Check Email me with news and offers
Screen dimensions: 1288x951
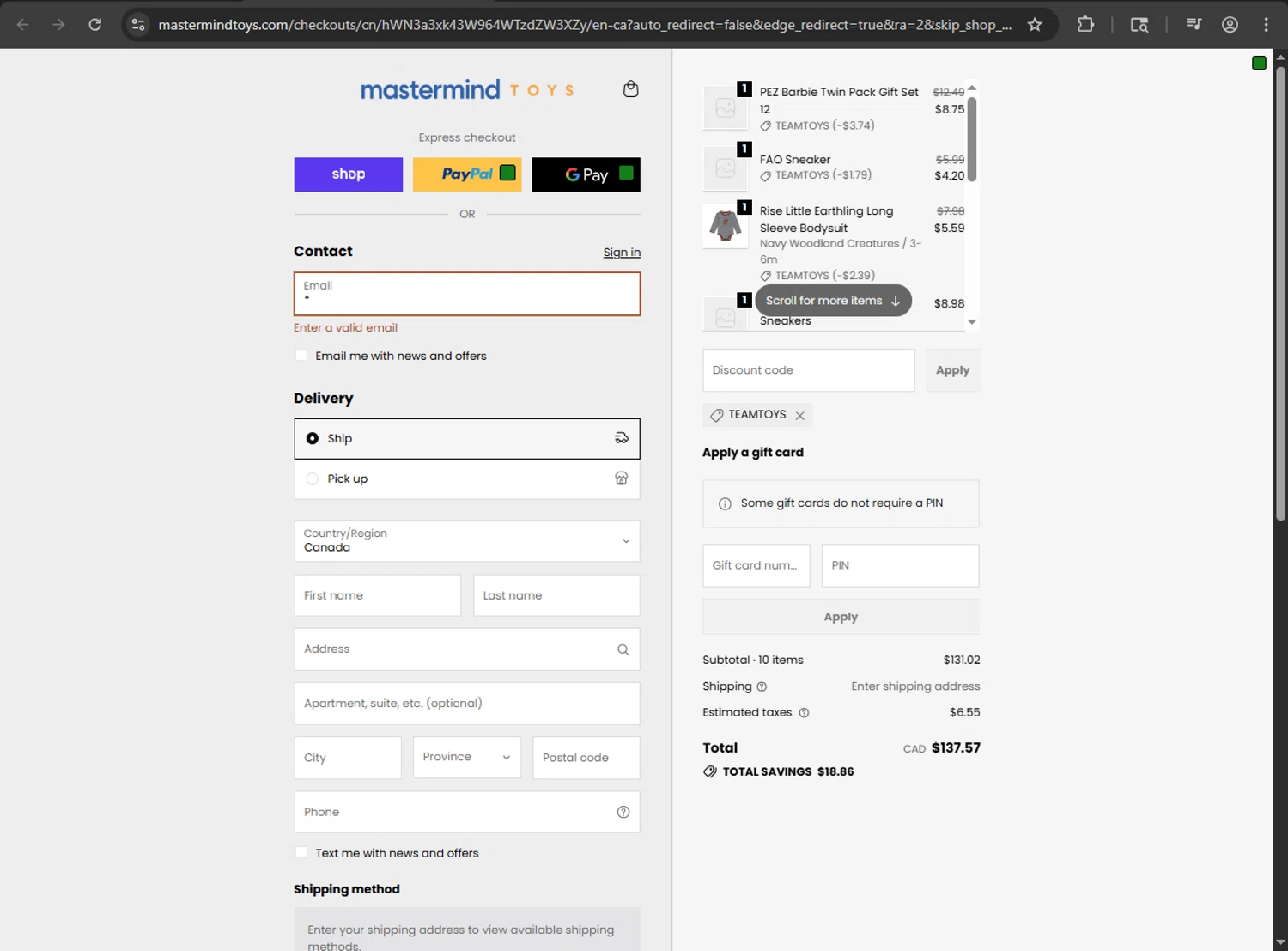(x=301, y=356)
